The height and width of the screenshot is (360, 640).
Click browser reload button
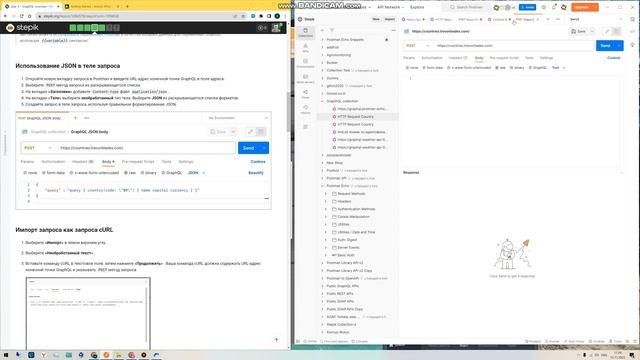pos(22,16)
